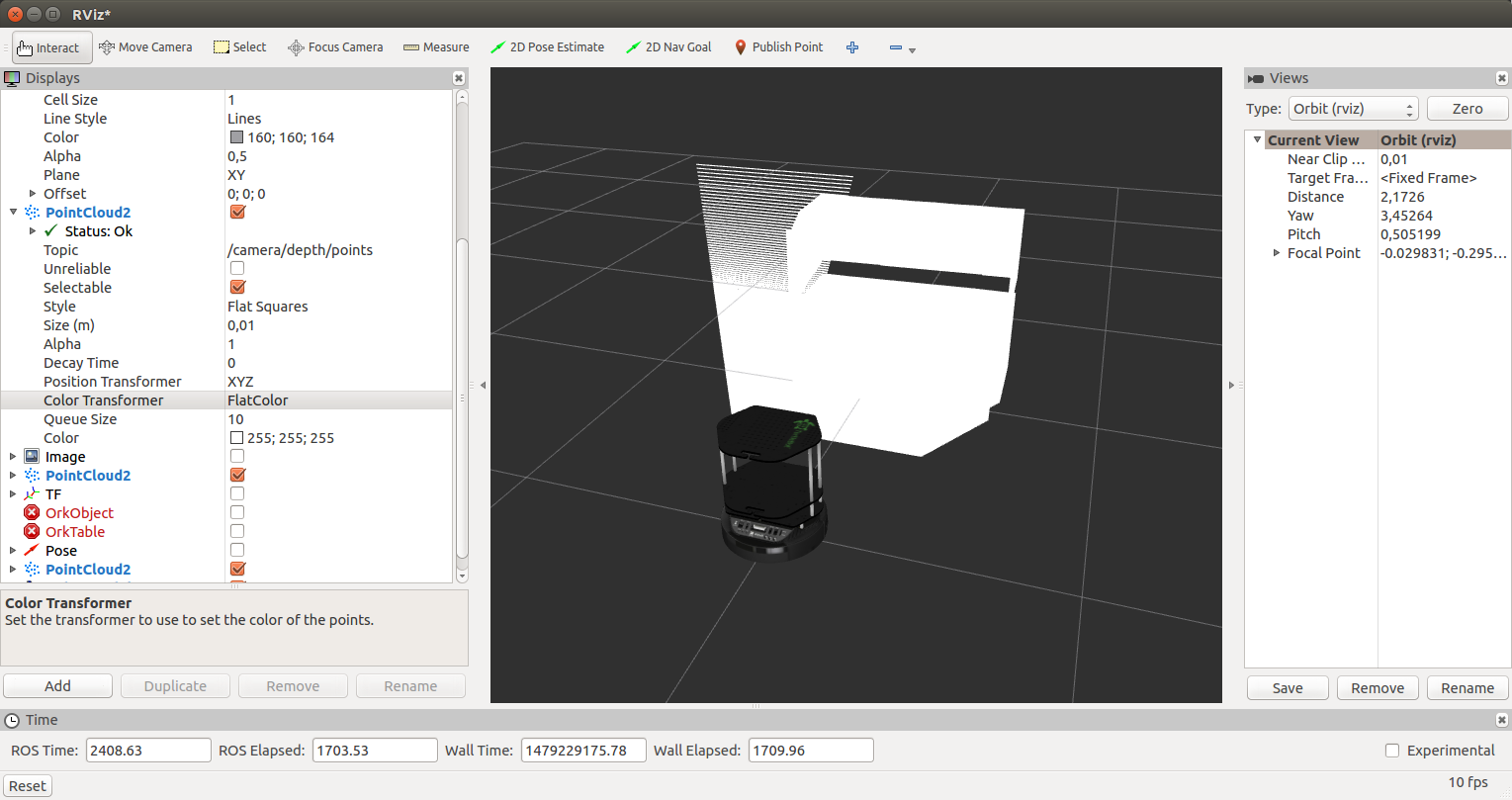The width and height of the screenshot is (1512, 800).
Task: Pick the Measure tool
Action: click(436, 46)
